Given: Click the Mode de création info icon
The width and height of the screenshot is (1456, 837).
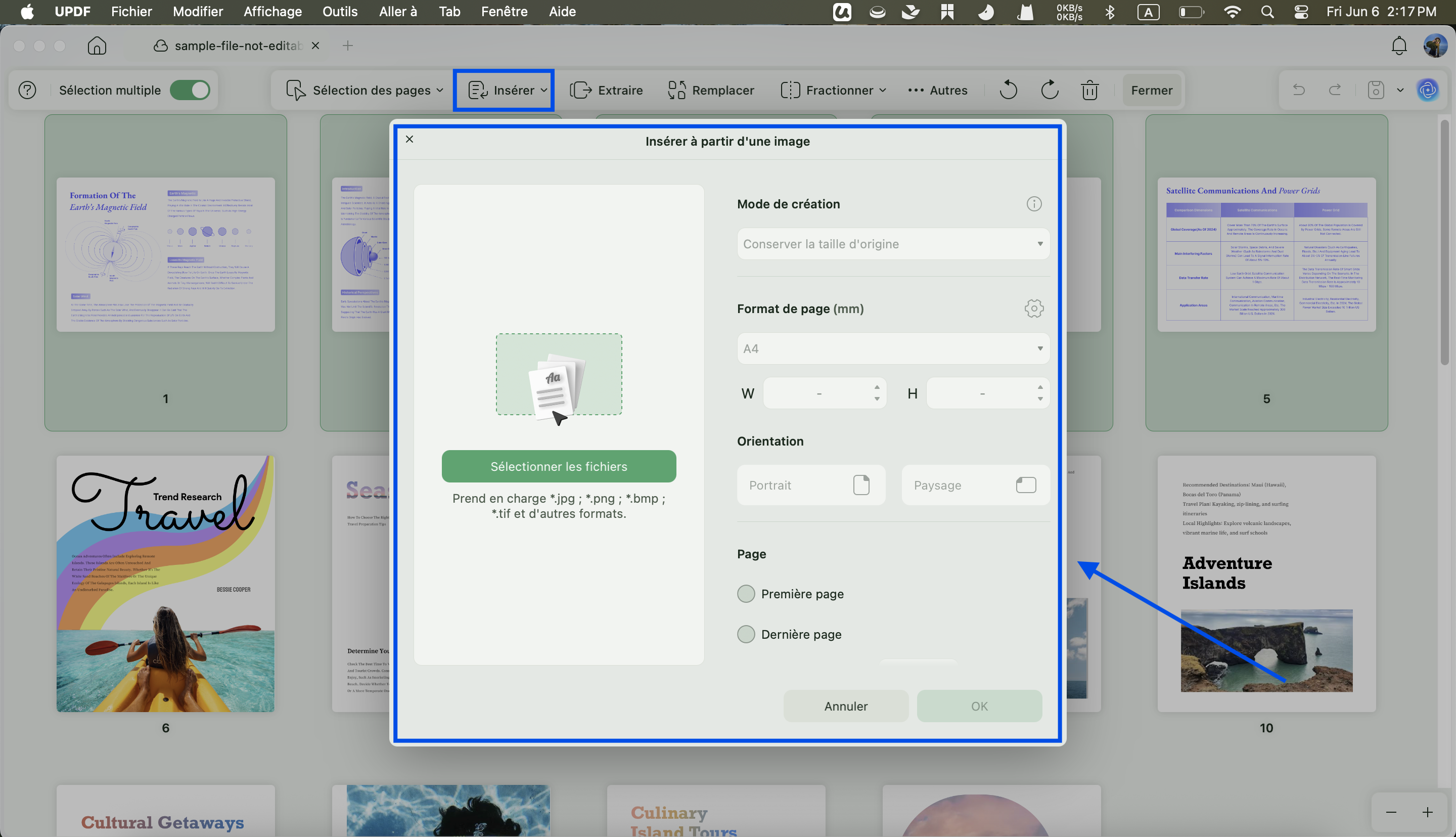Looking at the screenshot, I should click(x=1034, y=204).
